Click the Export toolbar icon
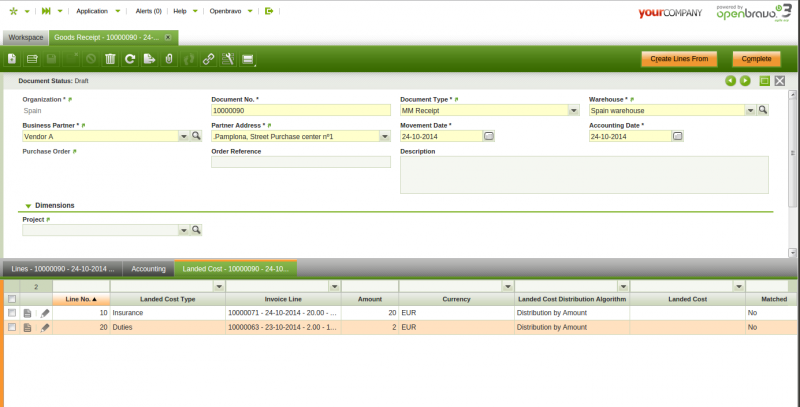Viewport: 800px width, 407px height. point(149,60)
